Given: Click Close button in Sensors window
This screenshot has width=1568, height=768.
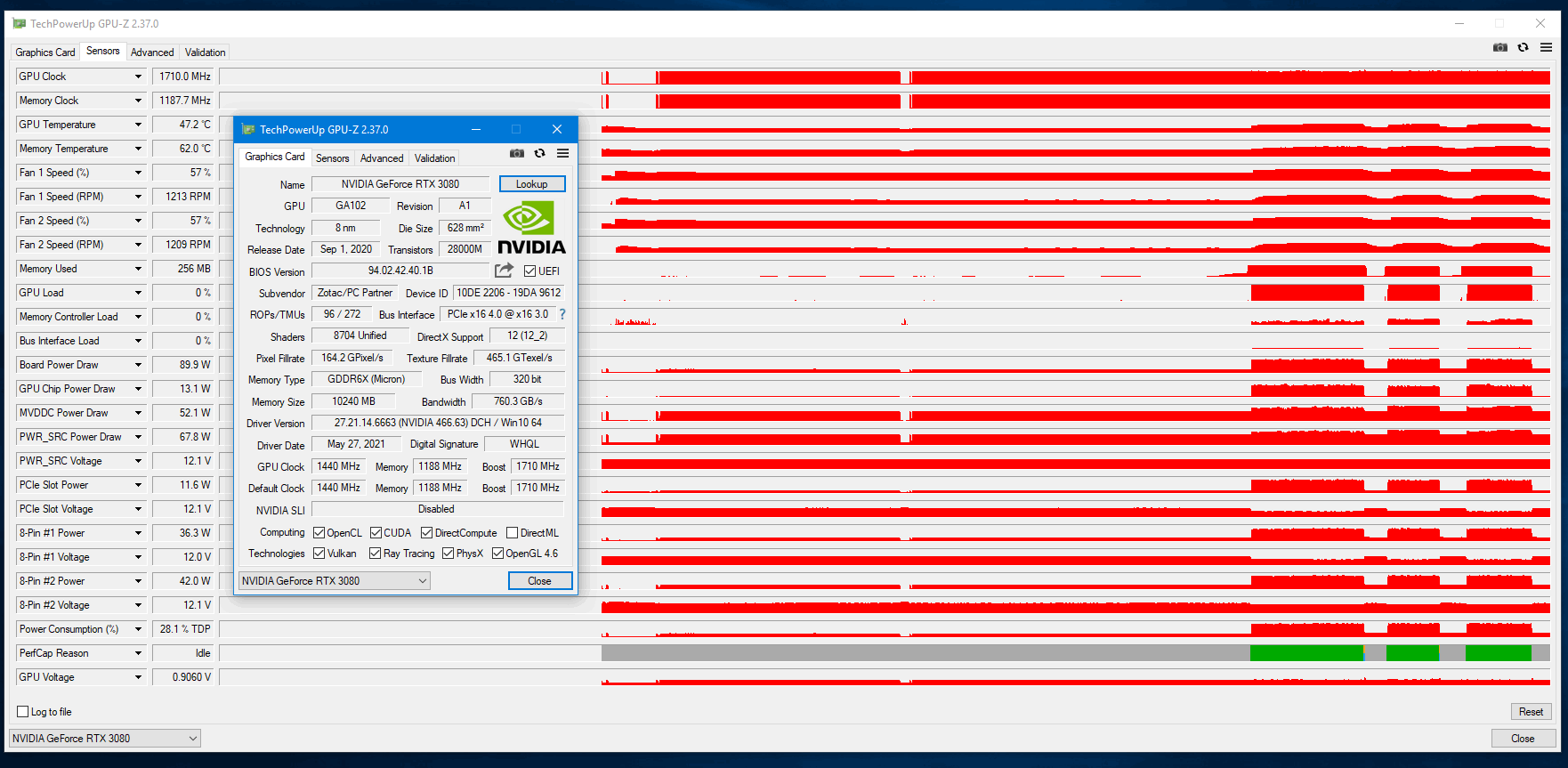Looking at the screenshot, I should 1524,739.
